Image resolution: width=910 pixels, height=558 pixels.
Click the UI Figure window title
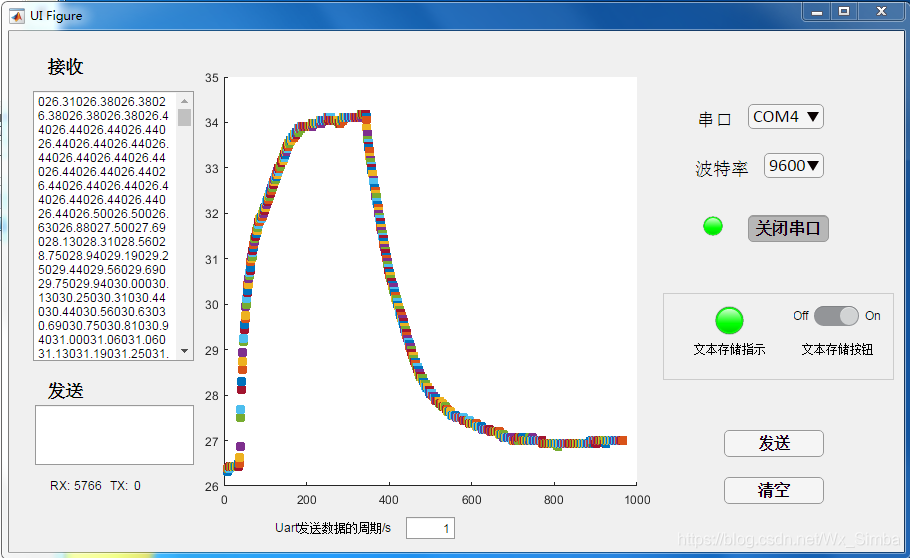[x=56, y=16]
